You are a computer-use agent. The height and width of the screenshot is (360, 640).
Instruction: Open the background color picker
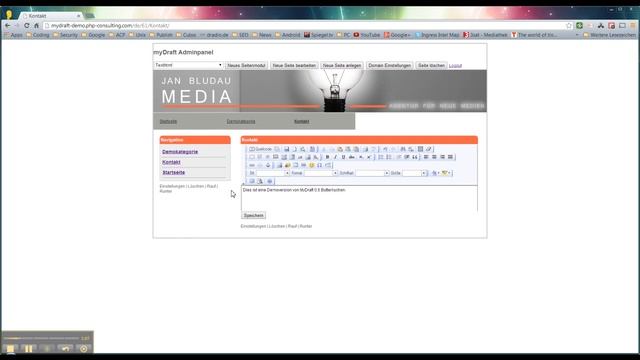[x=446, y=173]
